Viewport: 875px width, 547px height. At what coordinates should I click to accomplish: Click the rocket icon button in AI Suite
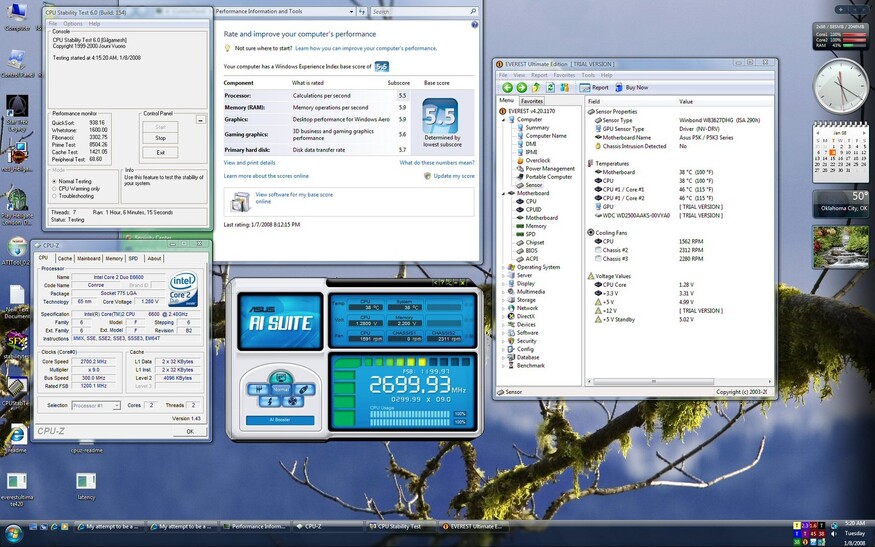[x=304, y=389]
